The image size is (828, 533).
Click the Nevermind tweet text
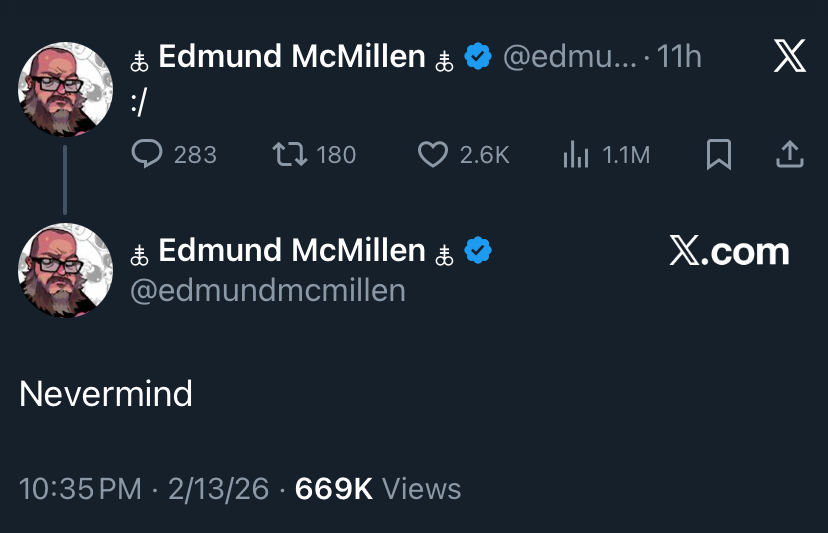pos(106,394)
